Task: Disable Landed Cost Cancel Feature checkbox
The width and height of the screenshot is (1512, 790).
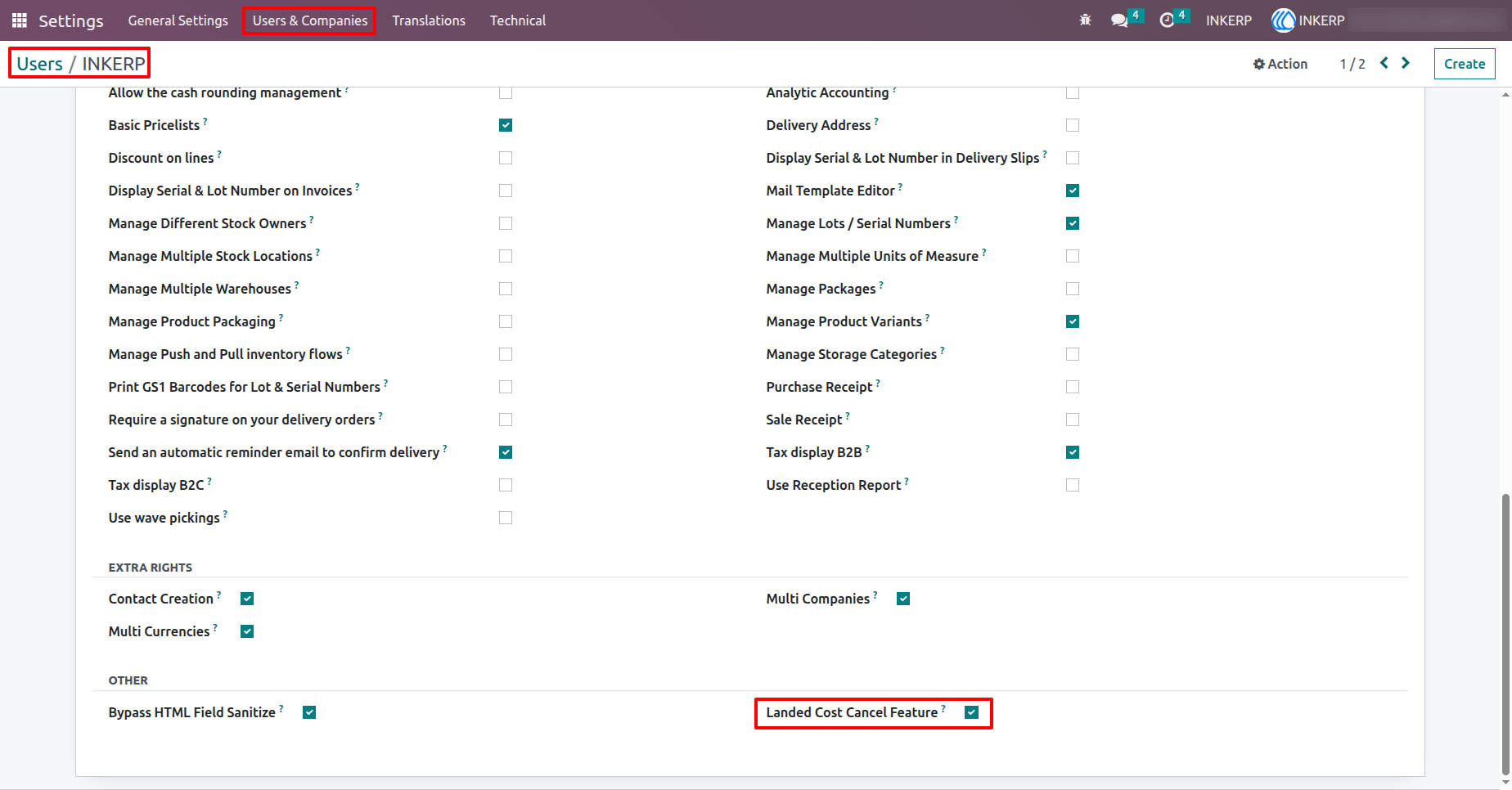Action: tap(971, 712)
